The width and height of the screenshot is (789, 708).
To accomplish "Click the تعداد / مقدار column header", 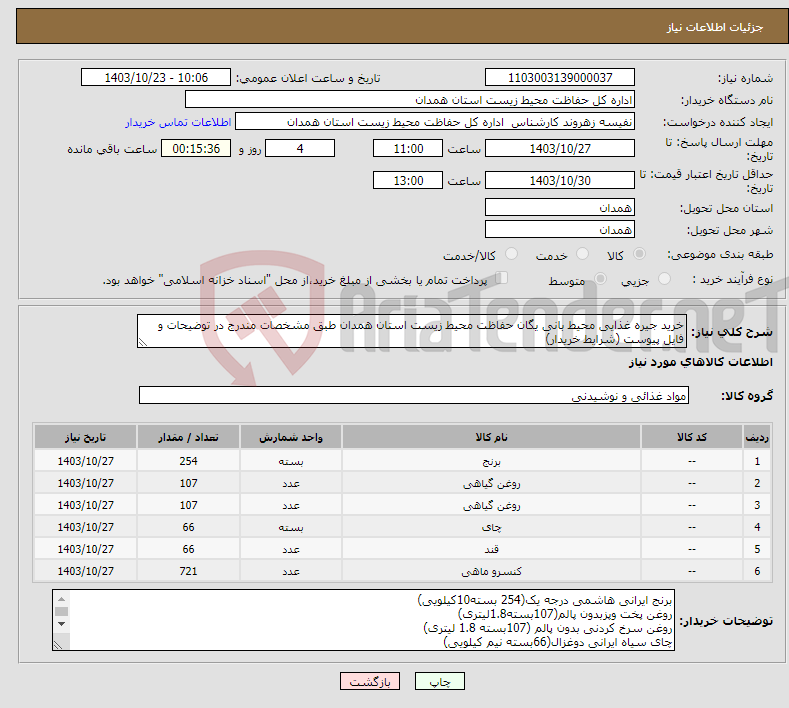I will click(188, 437).
